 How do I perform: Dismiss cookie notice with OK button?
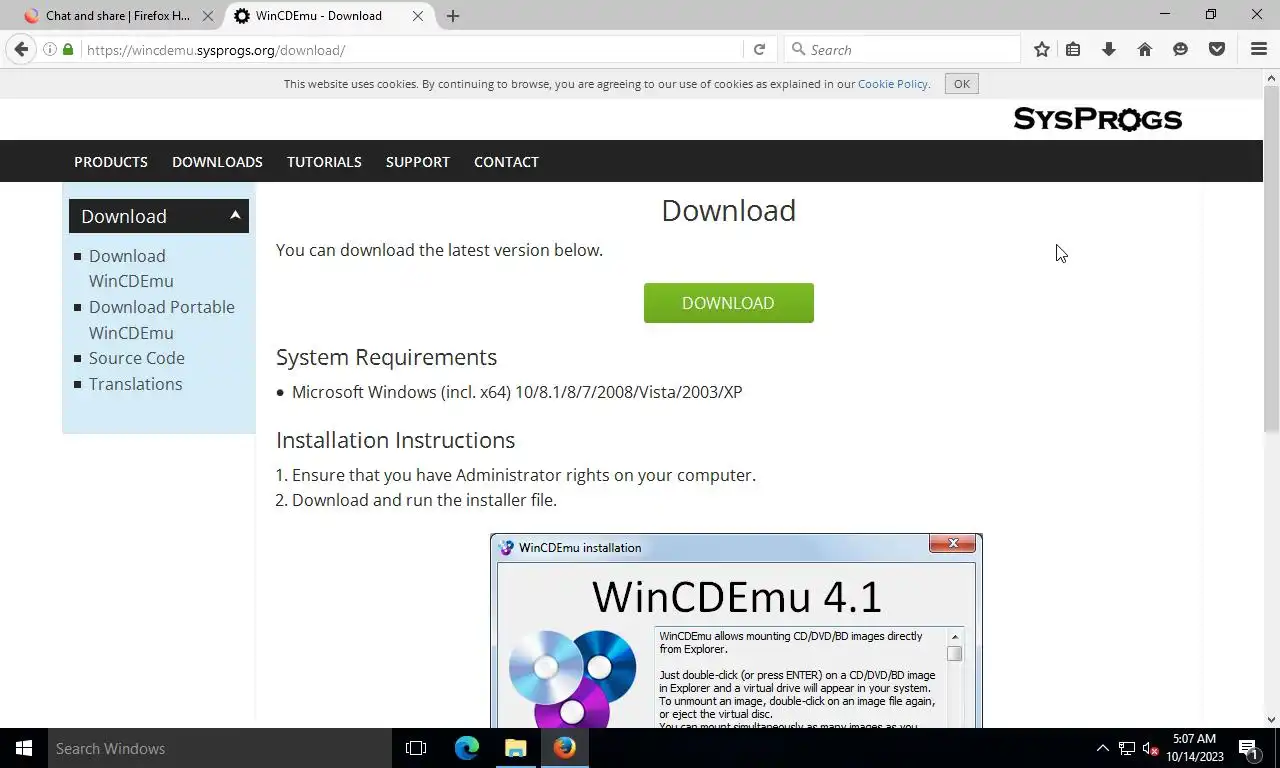[x=962, y=84]
